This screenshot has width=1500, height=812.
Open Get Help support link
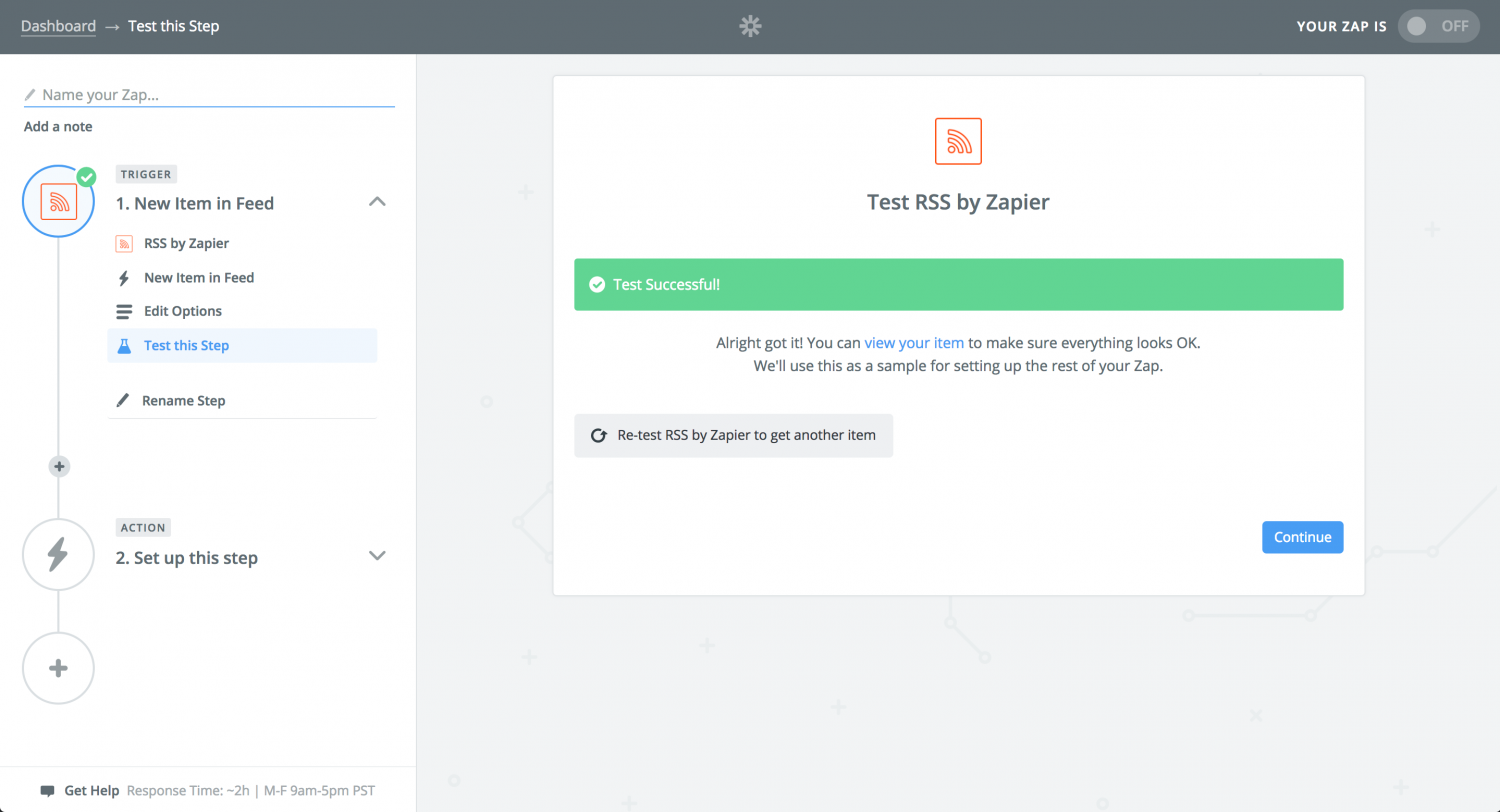coord(92,791)
